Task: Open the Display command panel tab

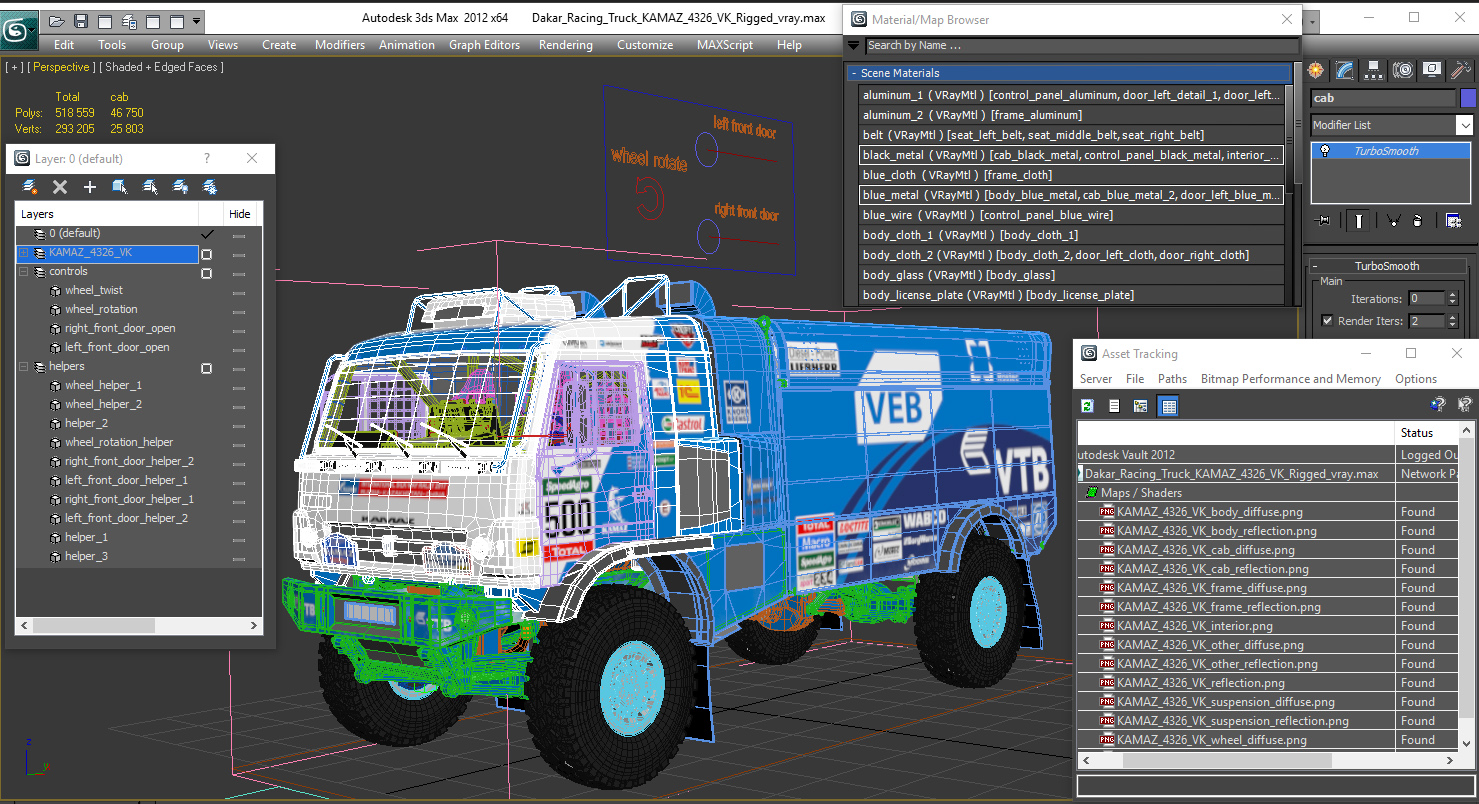Action: point(1432,70)
